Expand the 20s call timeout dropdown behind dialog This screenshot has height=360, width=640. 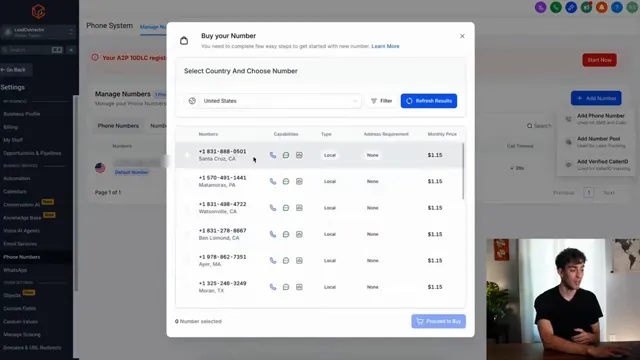point(517,168)
